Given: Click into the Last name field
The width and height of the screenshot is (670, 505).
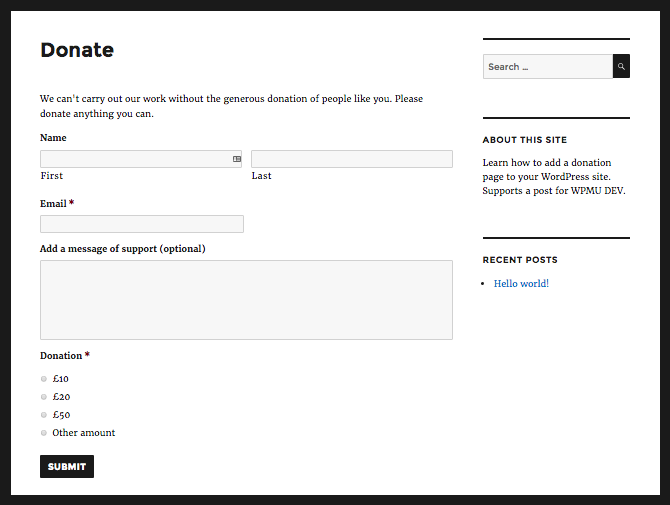Looking at the screenshot, I should (352, 159).
